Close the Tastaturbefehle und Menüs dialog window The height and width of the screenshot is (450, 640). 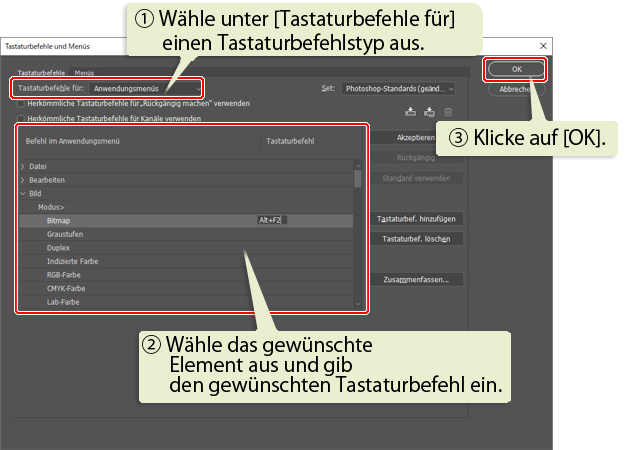543,46
